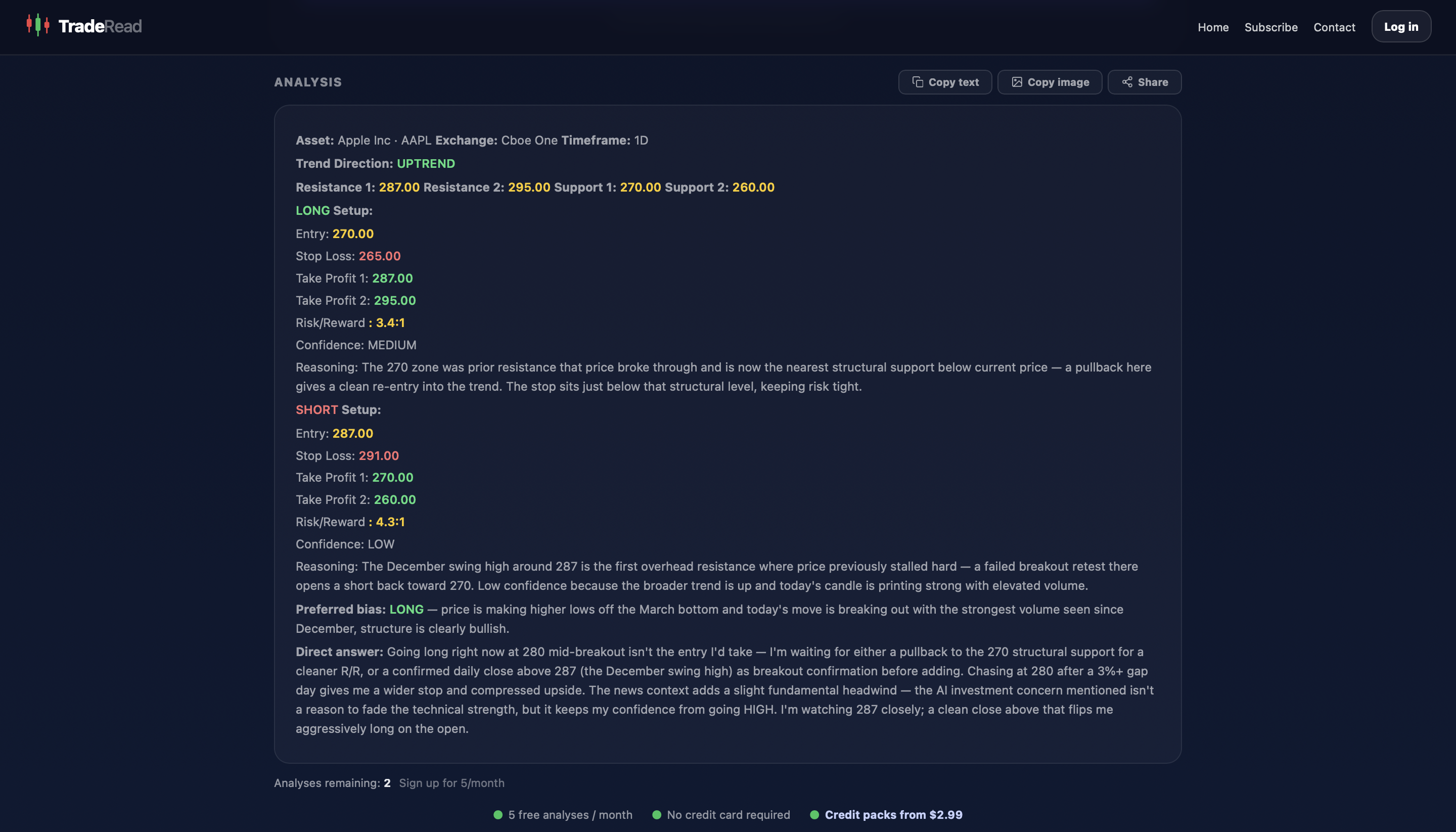This screenshot has width=1456, height=832.
Task: Click the 5 free analyses / month text
Action: click(570, 815)
